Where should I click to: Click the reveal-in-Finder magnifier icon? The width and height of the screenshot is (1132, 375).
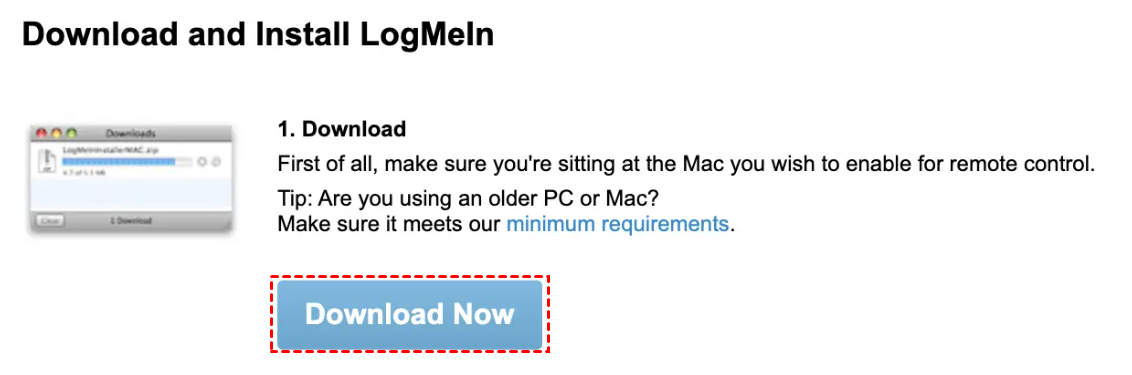pyautogui.click(x=216, y=162)
